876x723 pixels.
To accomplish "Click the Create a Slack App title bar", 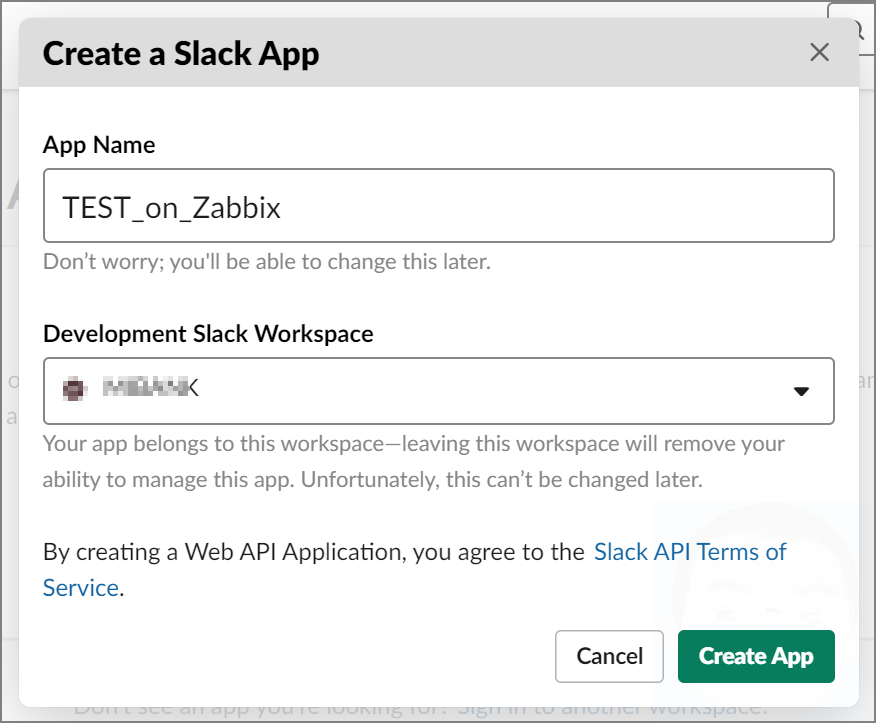I will click(x=180, y=53).
